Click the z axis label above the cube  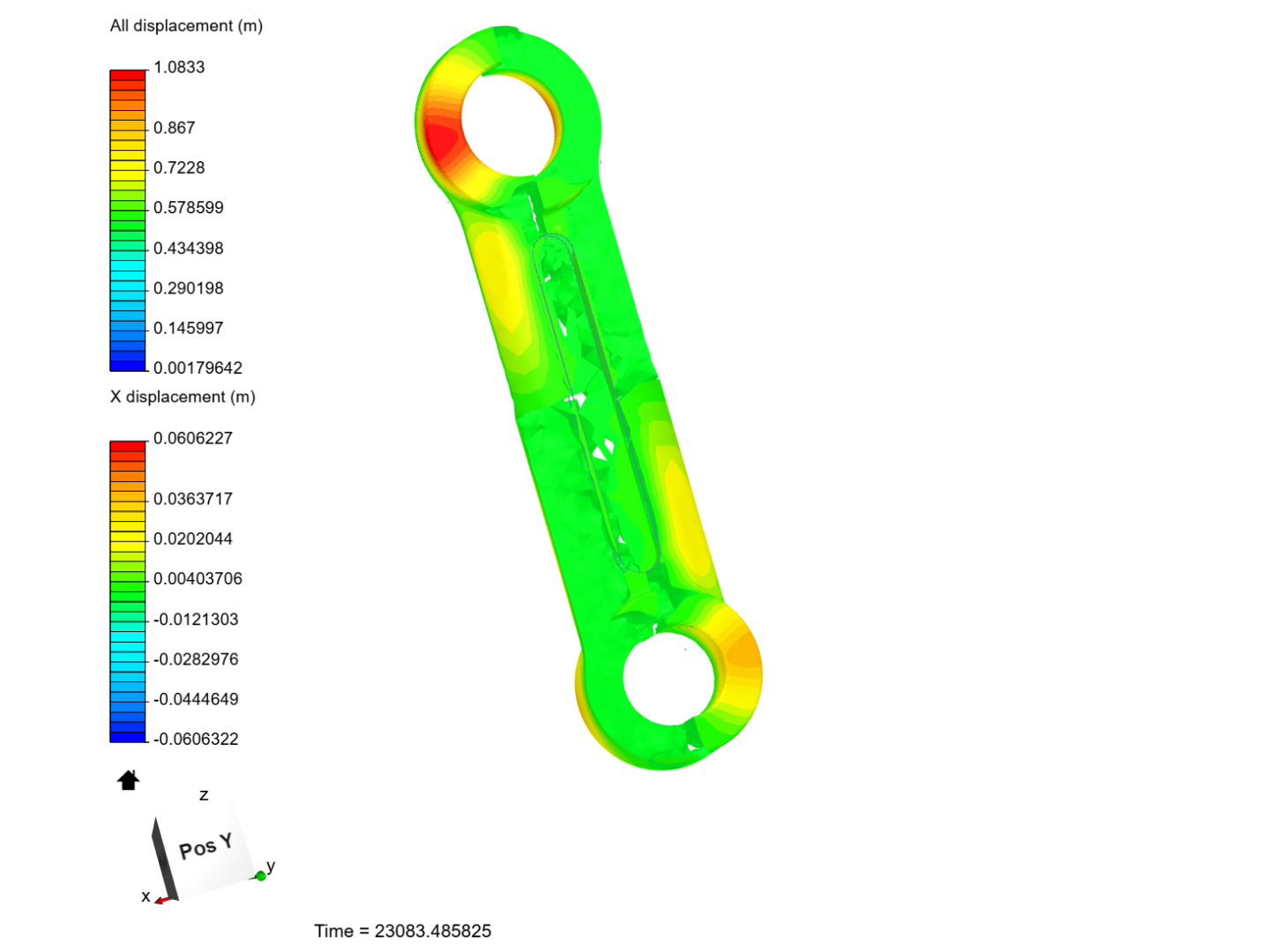[x=204, y=795]
